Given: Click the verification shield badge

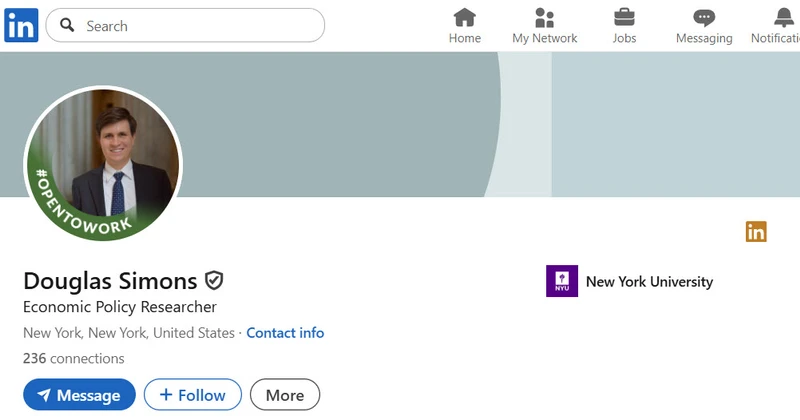Looking at the screenshot, I should coord(213,280).
